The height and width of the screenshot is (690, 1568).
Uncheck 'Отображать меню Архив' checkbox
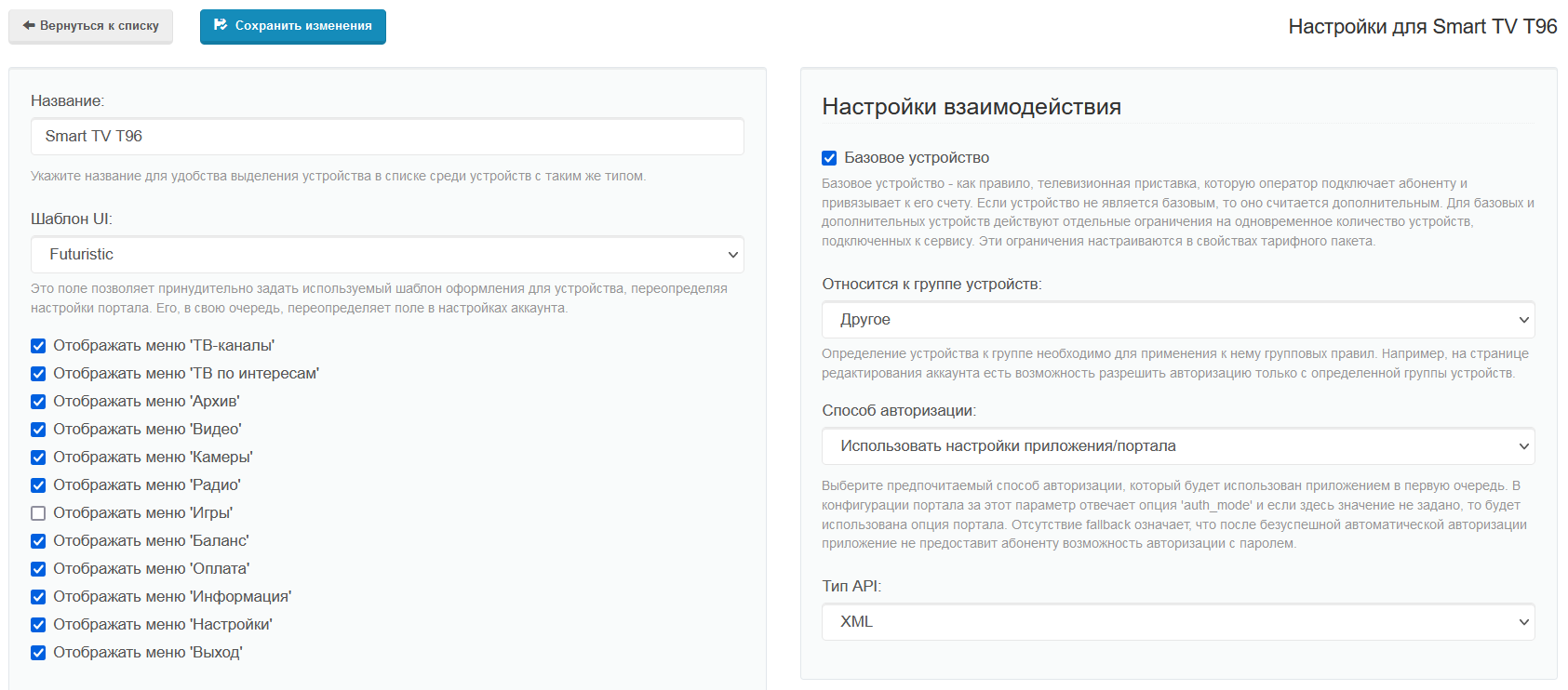[38, 402]
